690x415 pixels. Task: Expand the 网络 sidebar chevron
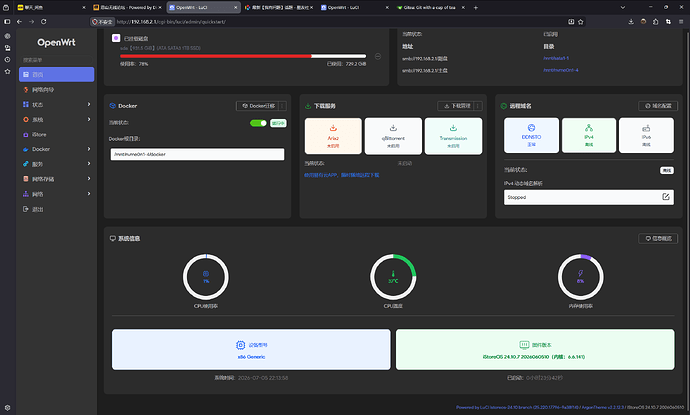pos(89,194)
